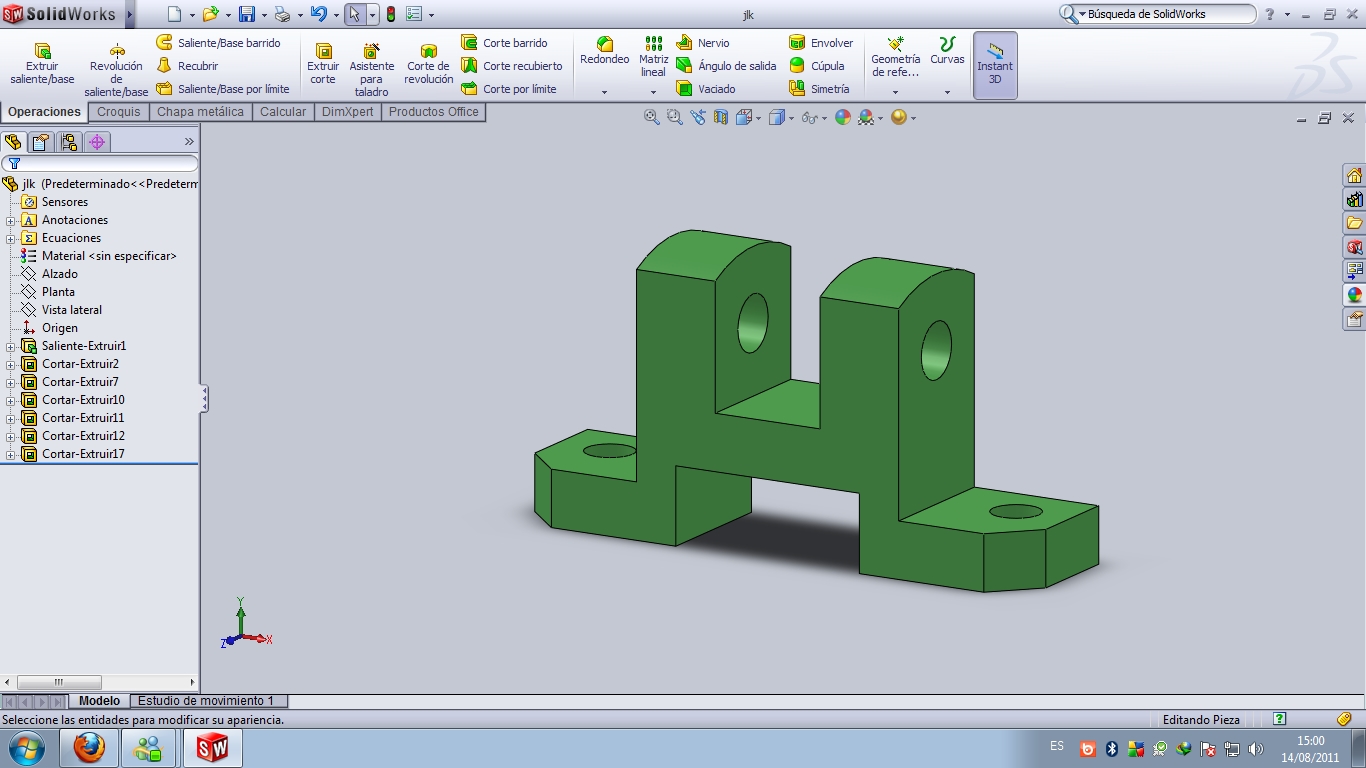Select Vista lateral plane

pos(62,310)
